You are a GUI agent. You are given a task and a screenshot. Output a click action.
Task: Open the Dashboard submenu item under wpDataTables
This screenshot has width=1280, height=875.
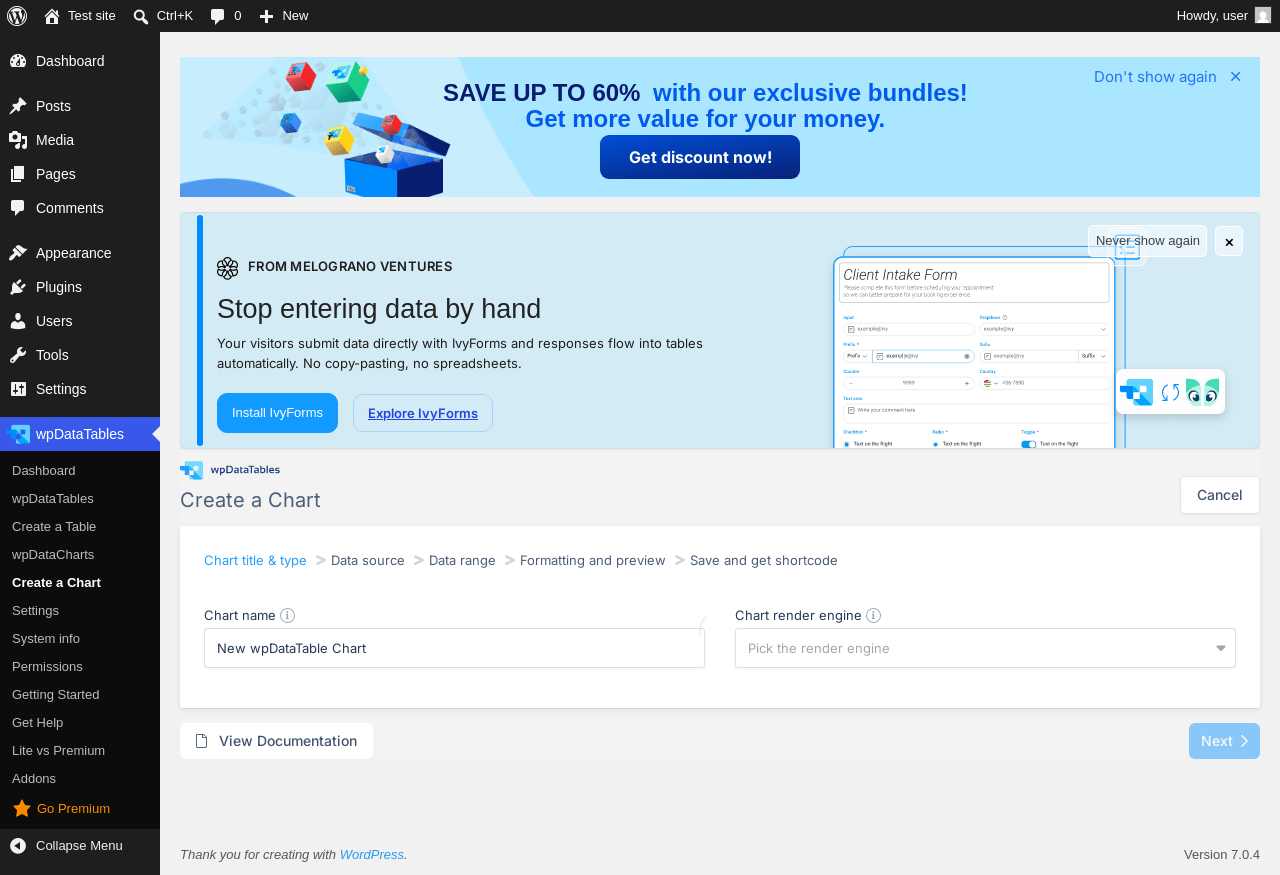(x=44, y=470)
